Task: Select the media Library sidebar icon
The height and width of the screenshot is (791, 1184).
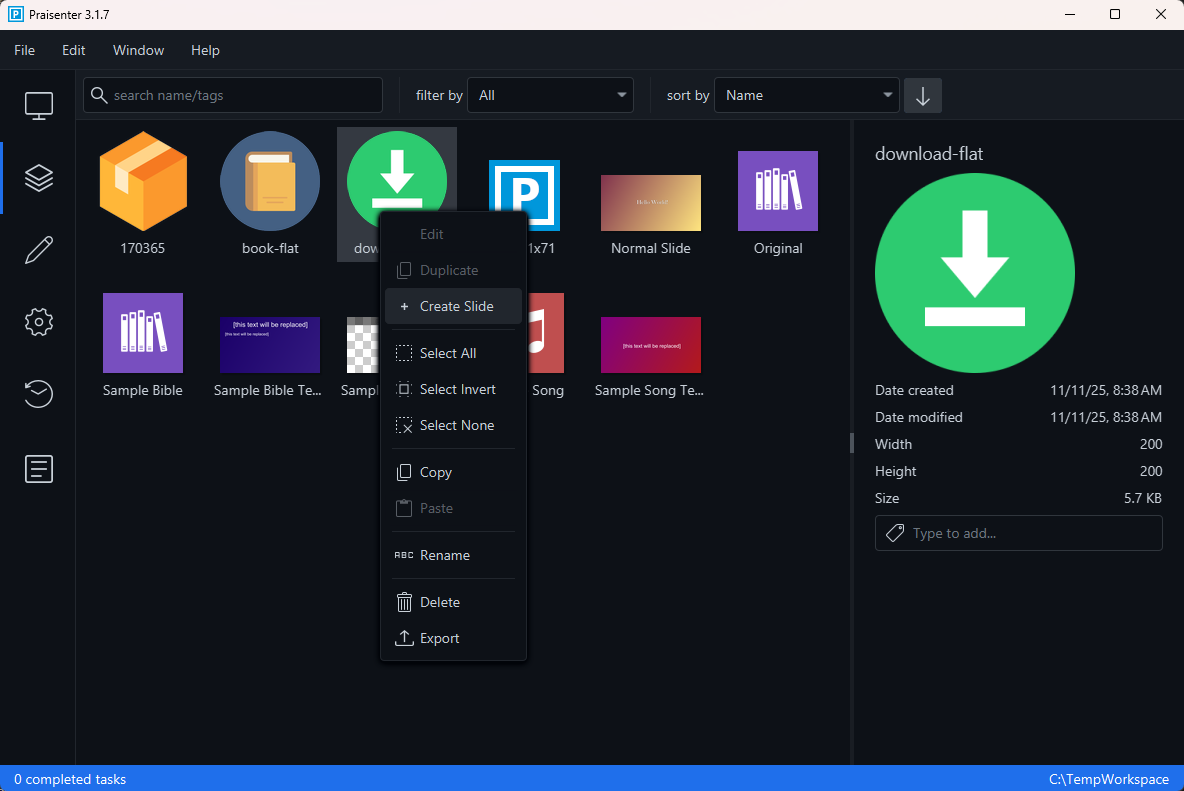Action: click(x=38, y=177)
